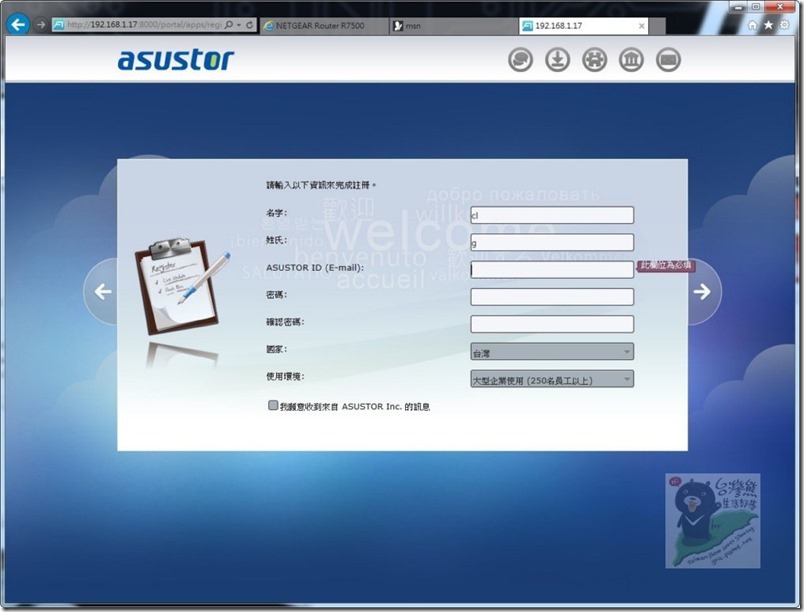The width and height of the screenshot is (804, 612).
Task: Open the download arrow icon in header
Action: point(557,60)
